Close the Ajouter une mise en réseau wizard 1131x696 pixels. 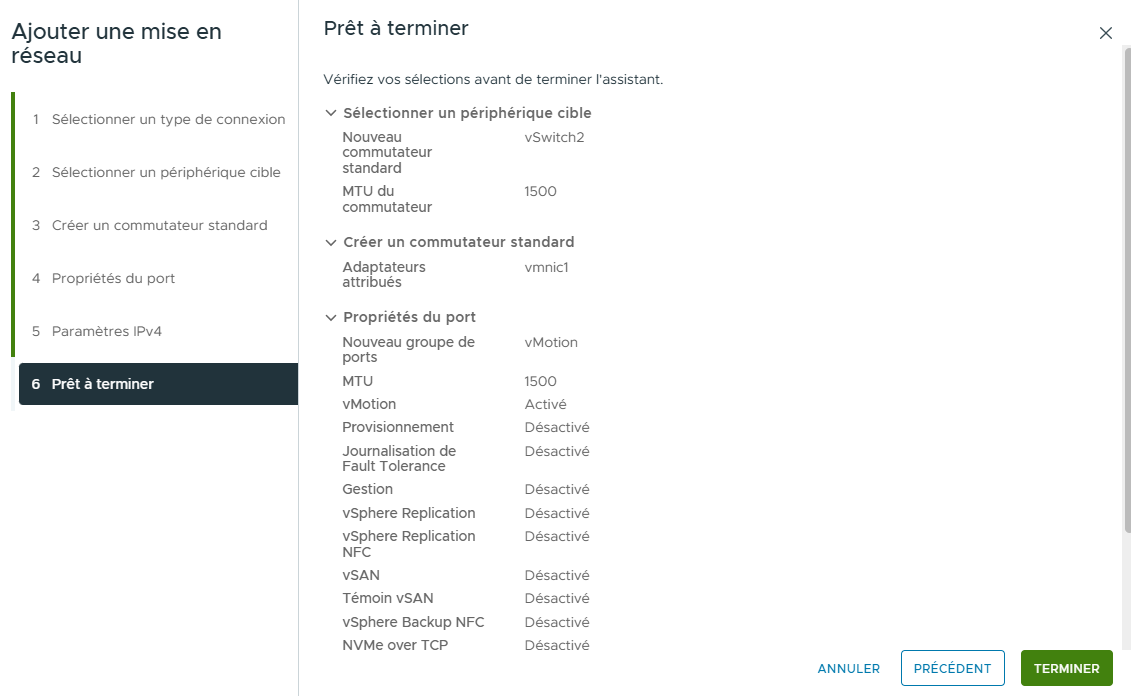coord(1106,33)
